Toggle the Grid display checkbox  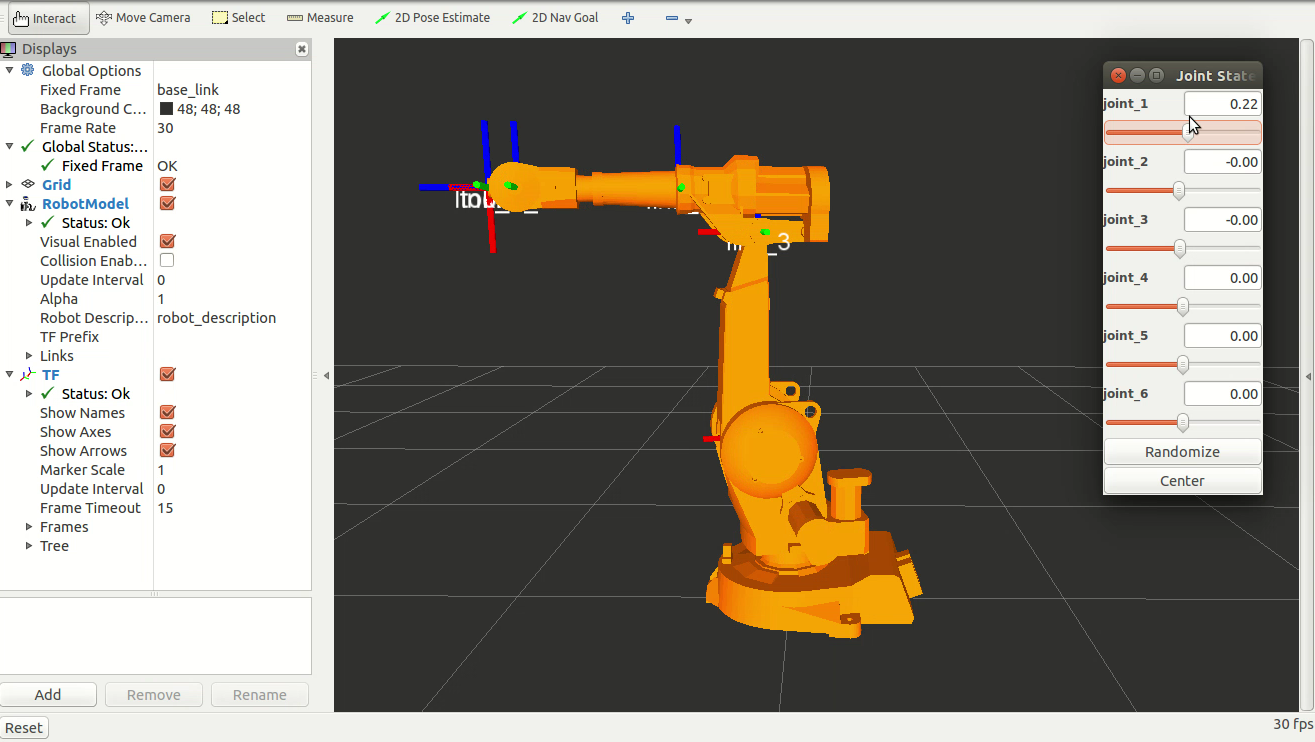(167, 185)
